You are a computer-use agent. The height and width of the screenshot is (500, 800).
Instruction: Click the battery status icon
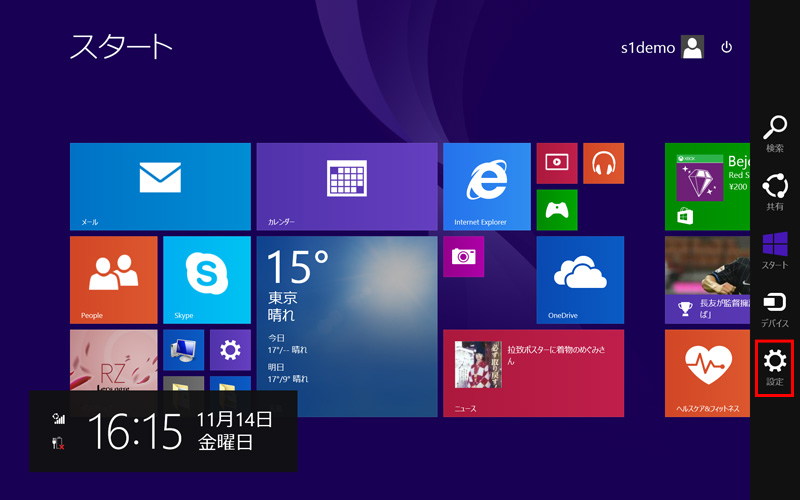click(x=59, y=443)
